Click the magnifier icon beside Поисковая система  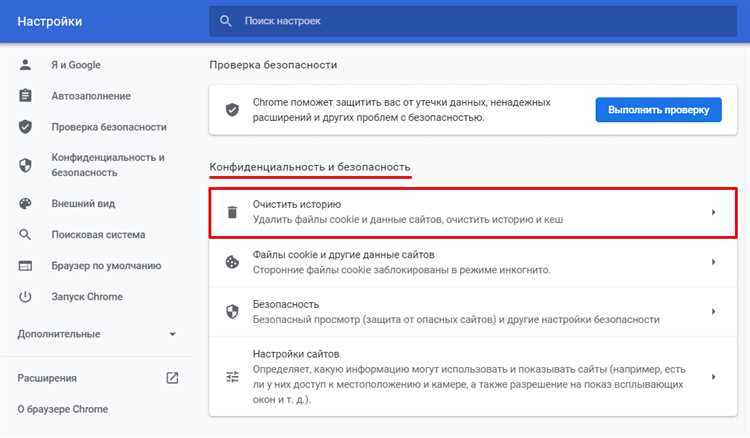[x=25, y=234]
